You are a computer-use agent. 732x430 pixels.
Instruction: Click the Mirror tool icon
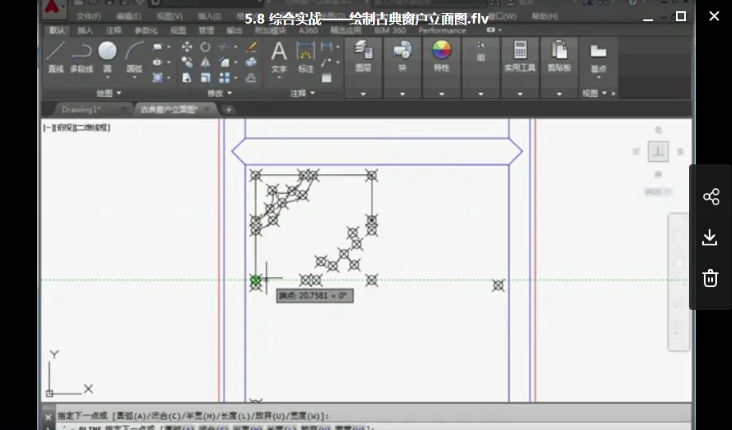pos(205,62)
